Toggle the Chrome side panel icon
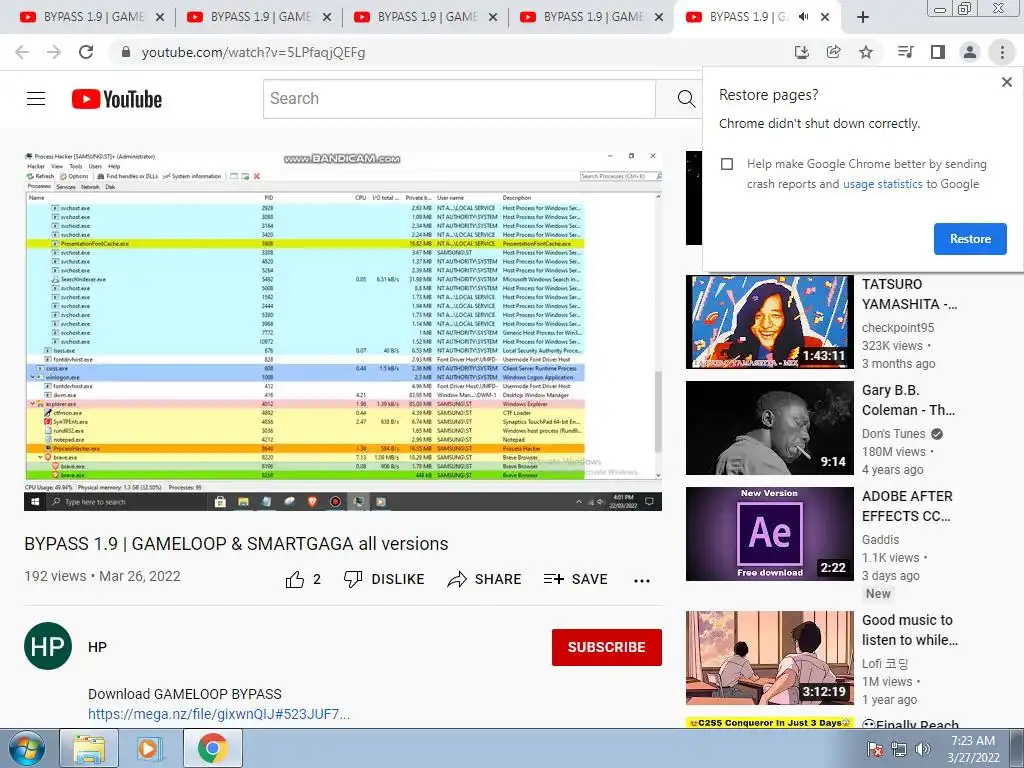1024x768 pixels. (938, 52)
